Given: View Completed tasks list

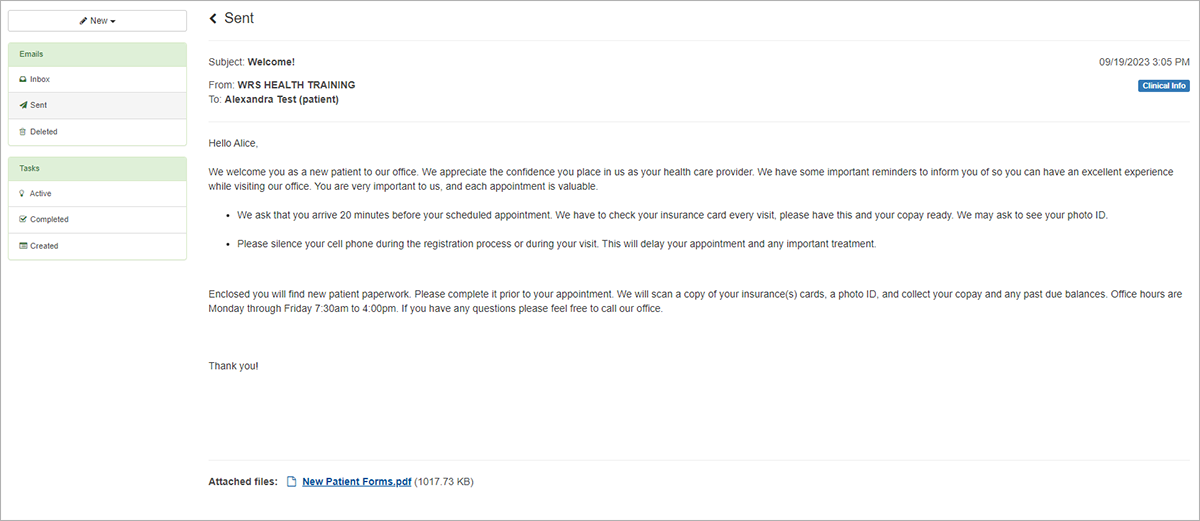Looking at the screenshot, I should click(97, 220).
